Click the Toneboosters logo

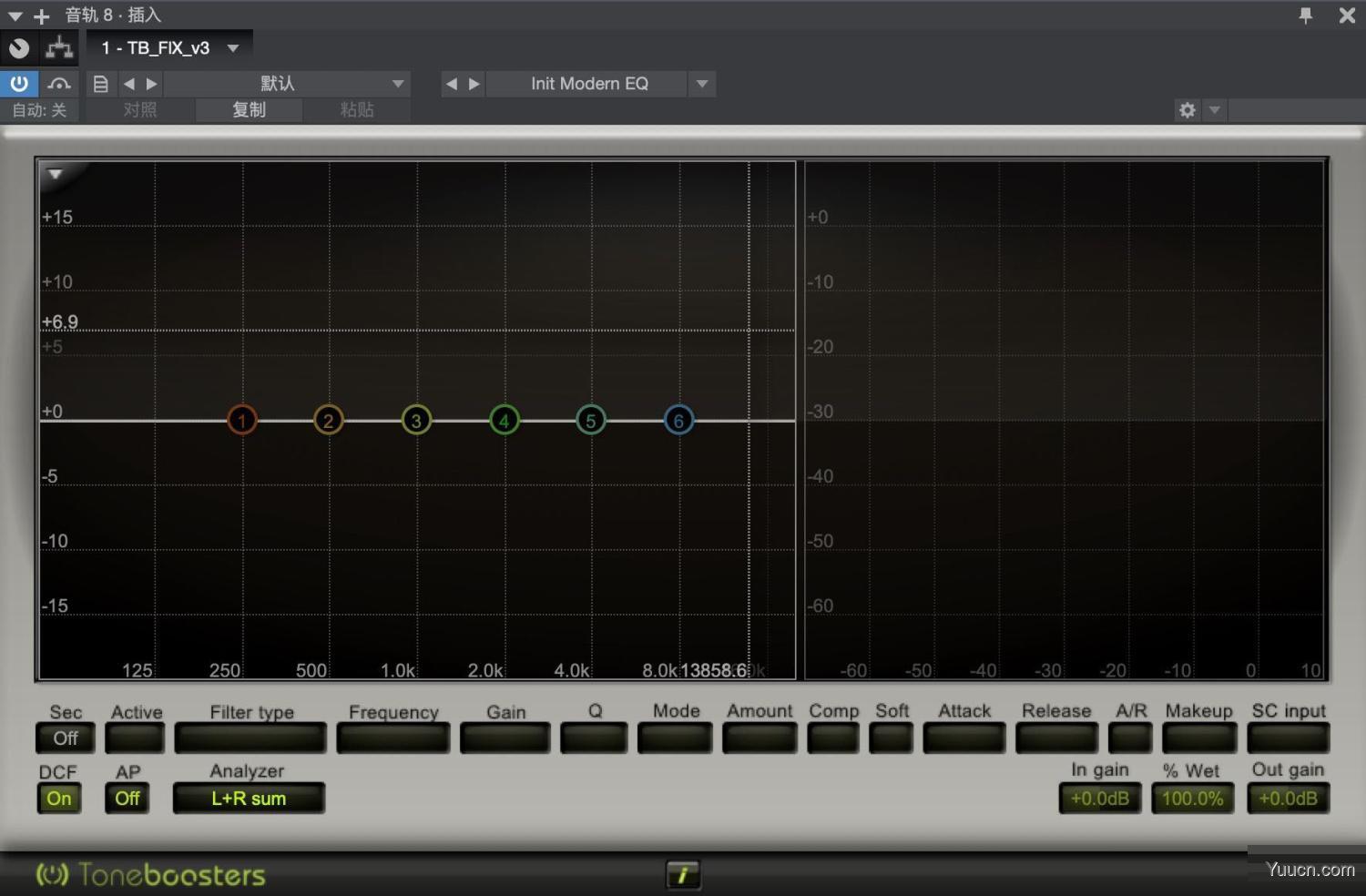coord(148,874)
